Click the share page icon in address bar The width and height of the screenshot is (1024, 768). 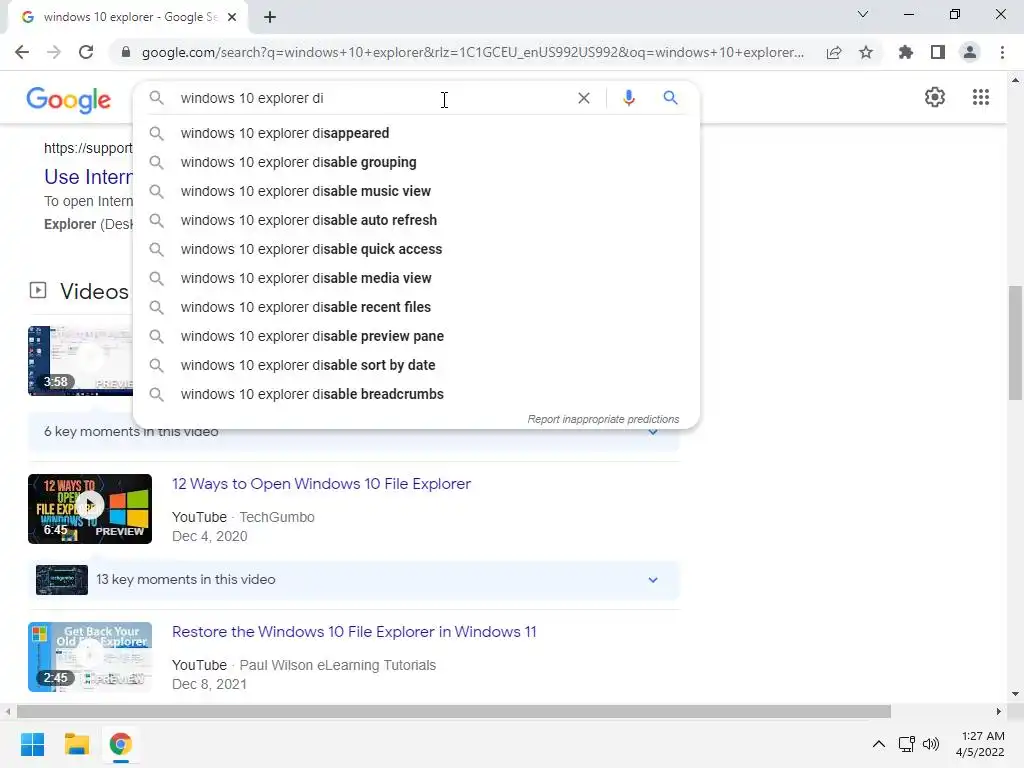834,52
